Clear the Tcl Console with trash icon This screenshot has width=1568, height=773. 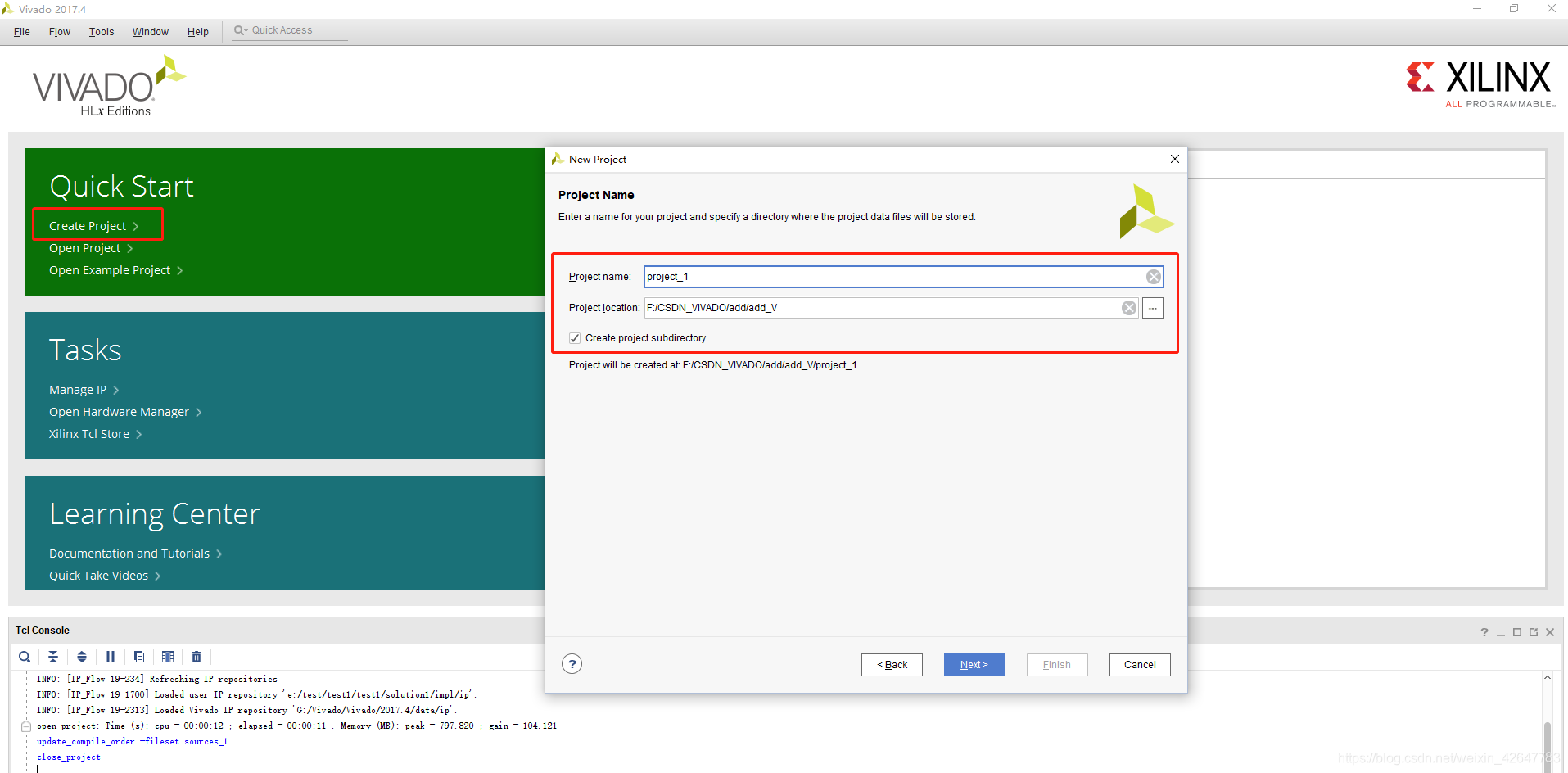coord(197,657)
